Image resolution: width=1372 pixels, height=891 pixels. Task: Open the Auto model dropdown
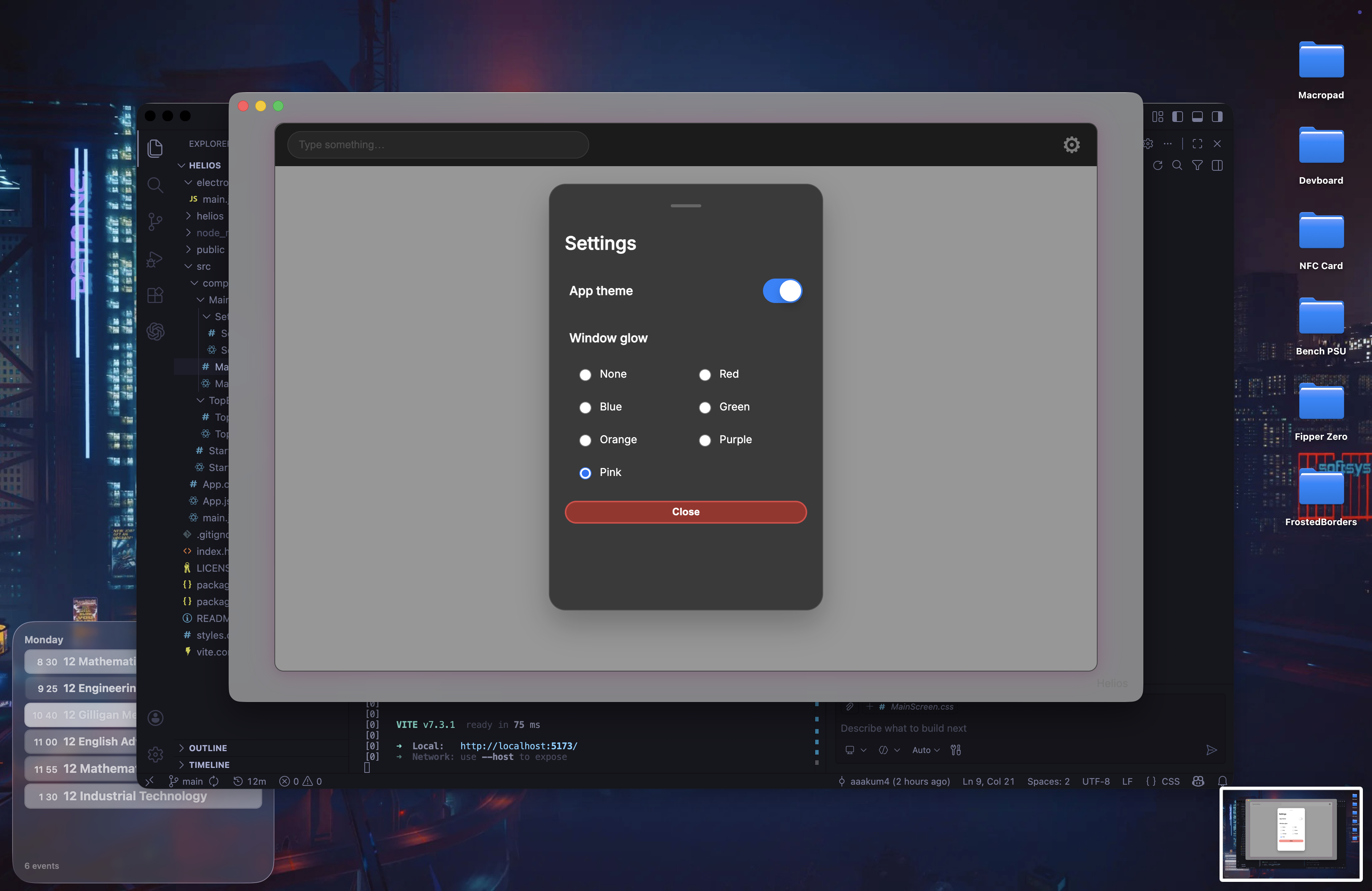pyautogui.click(x=925, y=750)
